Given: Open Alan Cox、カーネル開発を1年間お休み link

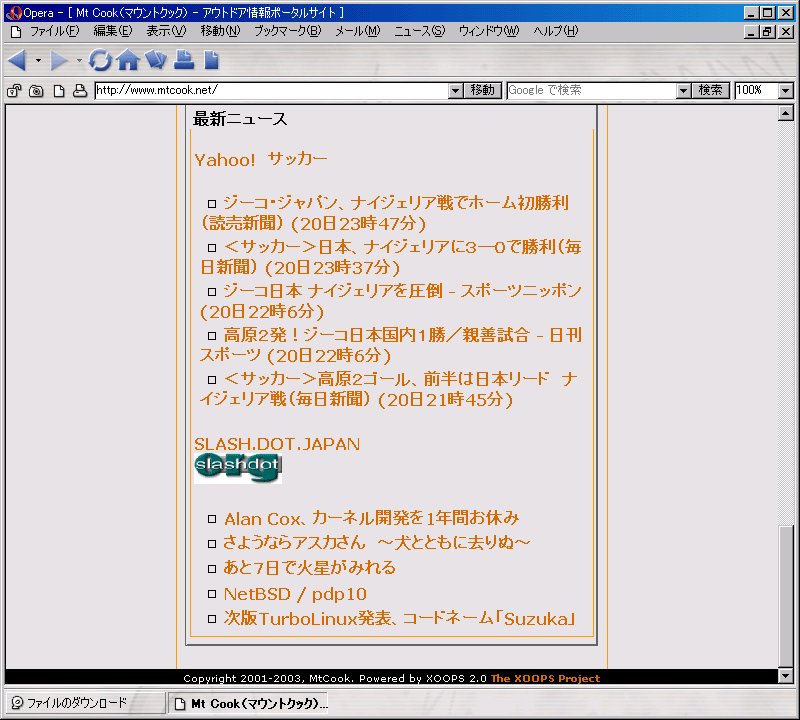Looking at the screenshot, I should tap(371, 518).
